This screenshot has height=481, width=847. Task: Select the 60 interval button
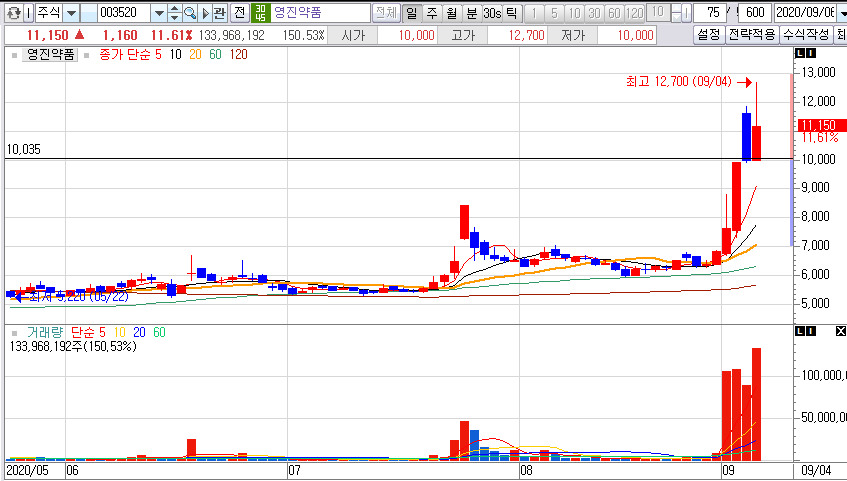(x=614, y=13)
